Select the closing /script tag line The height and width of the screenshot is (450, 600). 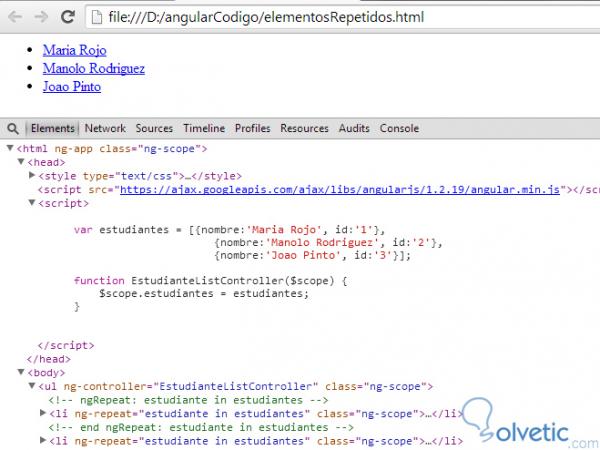[x=66, y=346]
